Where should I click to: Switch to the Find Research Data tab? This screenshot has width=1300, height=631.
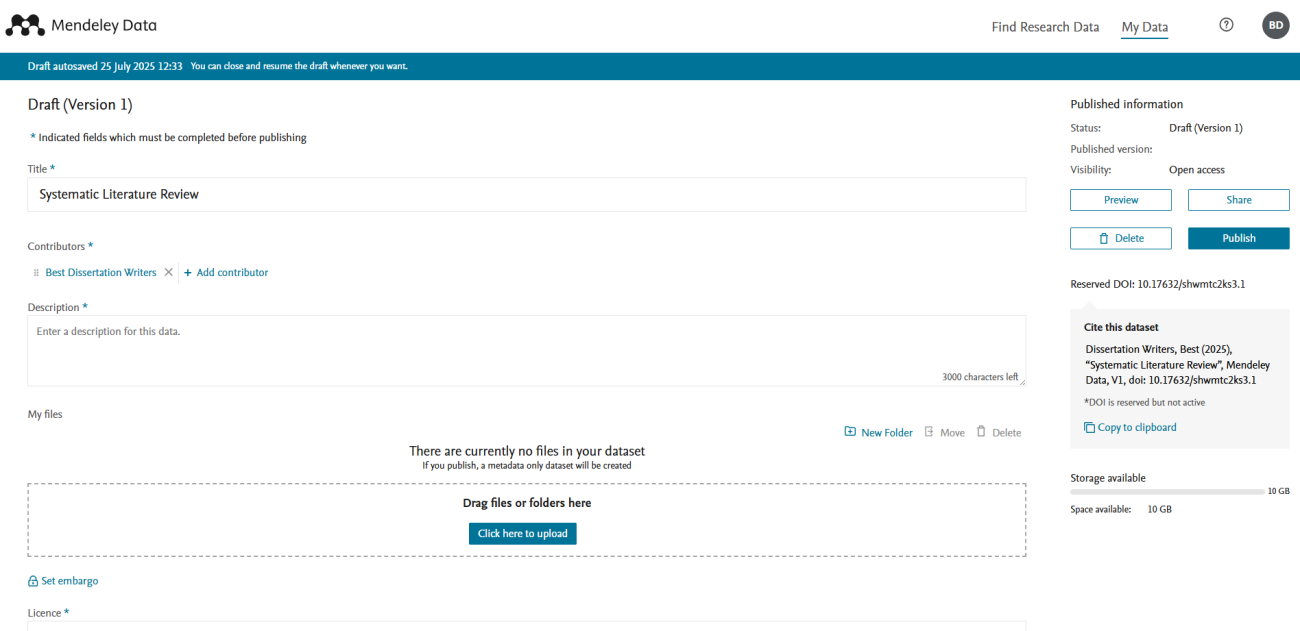[x=1045, y=27]
